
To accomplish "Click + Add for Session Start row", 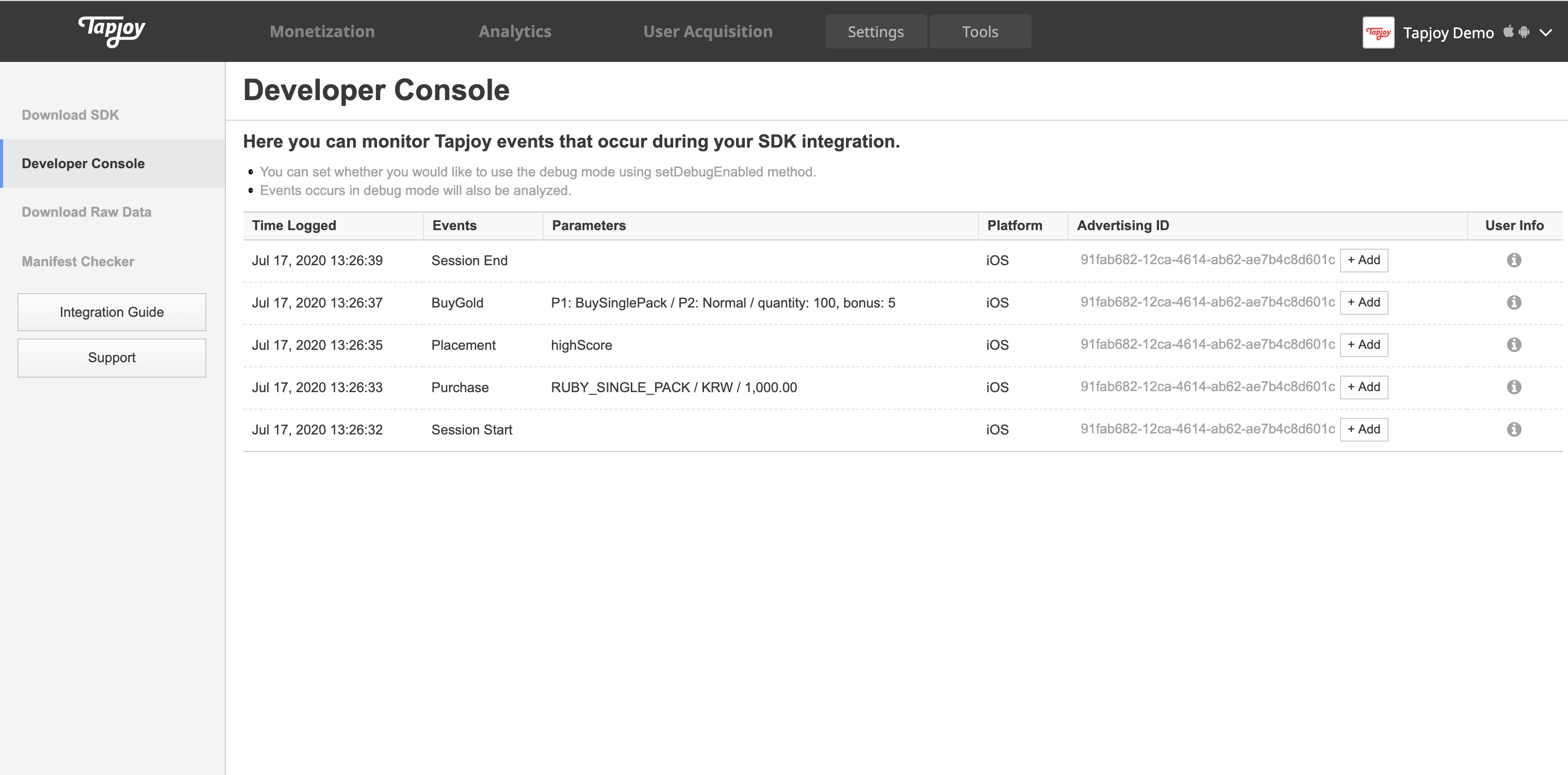I will click(x=1363, y=429).
